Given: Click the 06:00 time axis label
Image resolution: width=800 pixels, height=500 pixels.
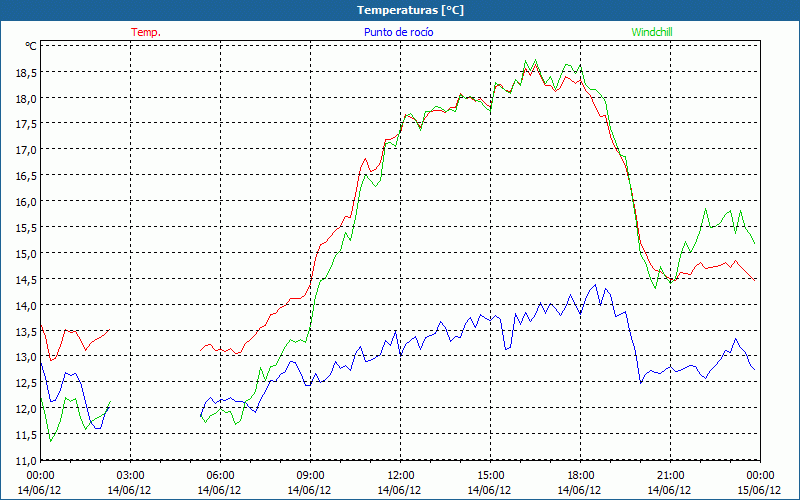Looking at the screenshot, I should pyautogui.click(x=220, y=476).
